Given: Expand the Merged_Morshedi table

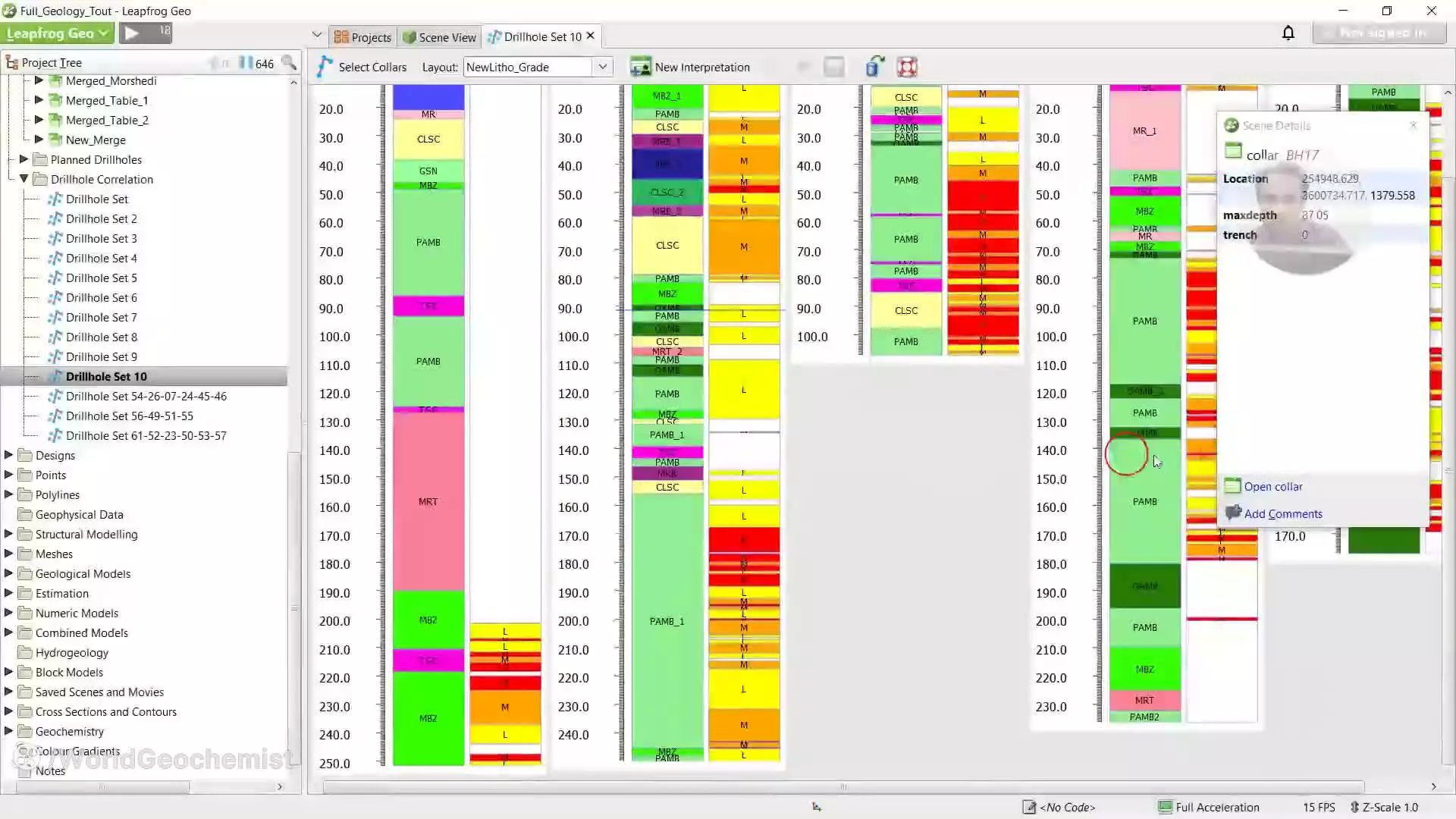Looking at the screenshot, I should [39, 80].
